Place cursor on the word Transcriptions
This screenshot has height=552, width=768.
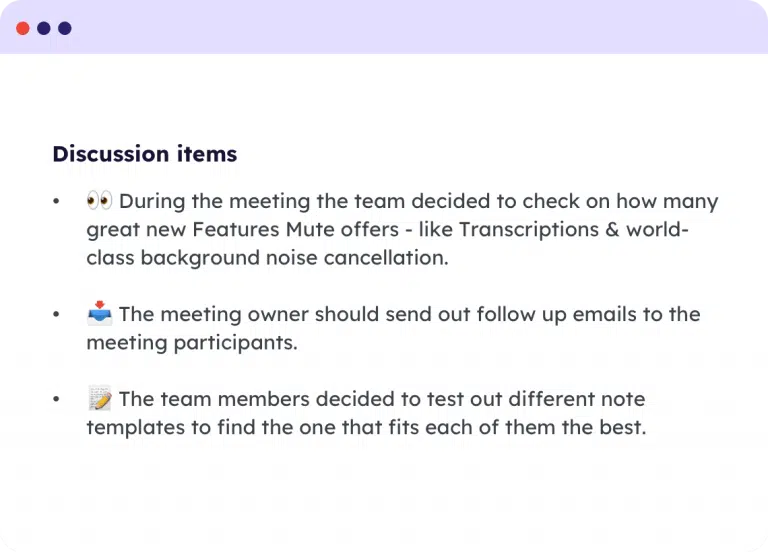[x=529, y=230]
